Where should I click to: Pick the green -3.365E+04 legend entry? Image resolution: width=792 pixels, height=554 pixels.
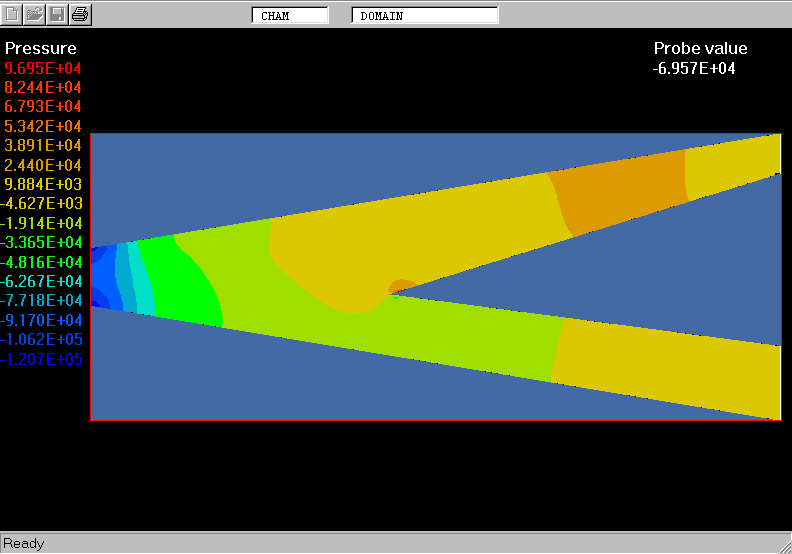[43, 242]
